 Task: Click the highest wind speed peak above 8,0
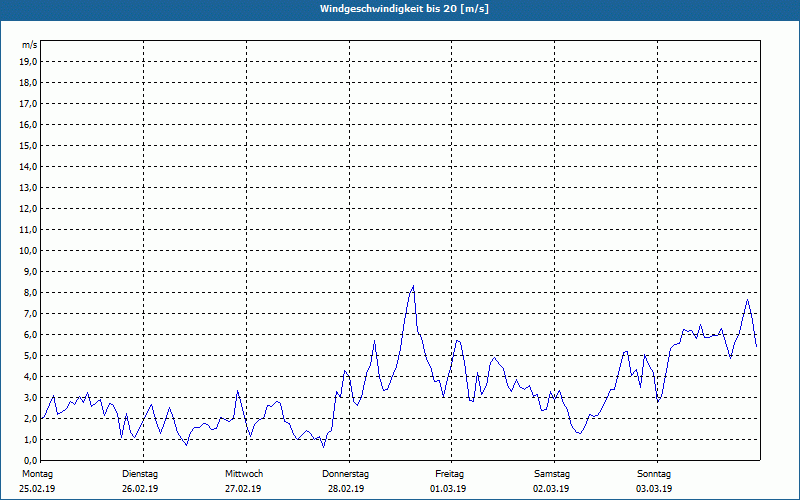(413, 286)
